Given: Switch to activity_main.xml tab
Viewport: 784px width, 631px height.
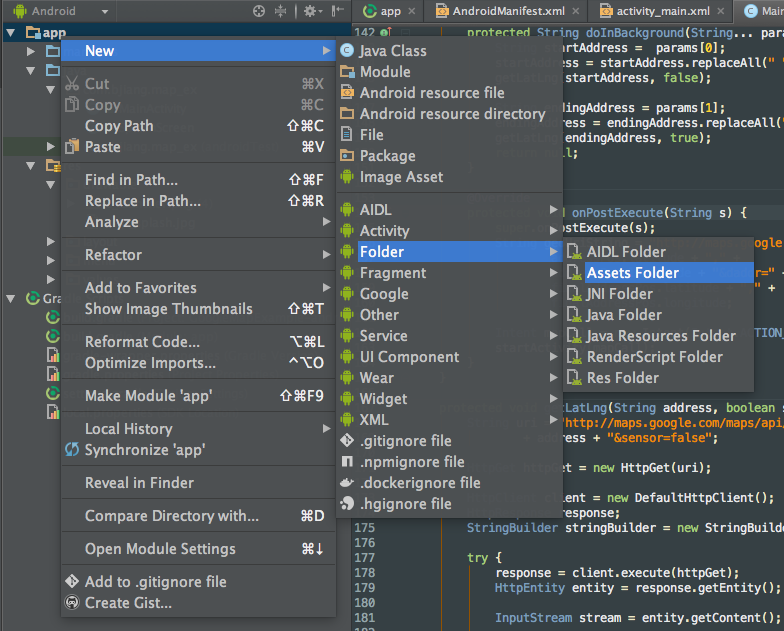Looking at the screenshot, I should [660, 11].
